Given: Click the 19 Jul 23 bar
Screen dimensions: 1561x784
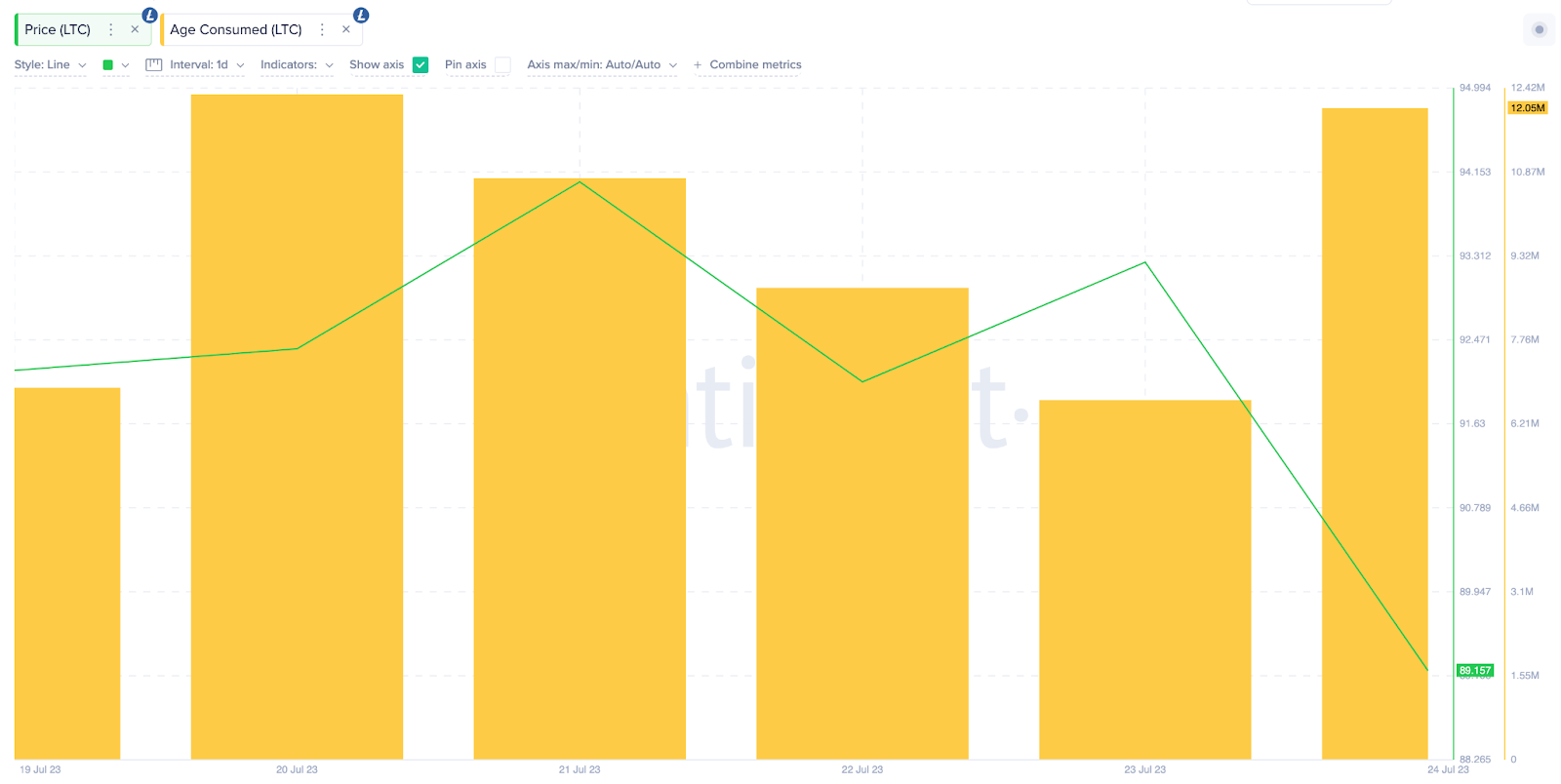Looking at the screenshot, I should pyautogui.click(x=67, y=574).
